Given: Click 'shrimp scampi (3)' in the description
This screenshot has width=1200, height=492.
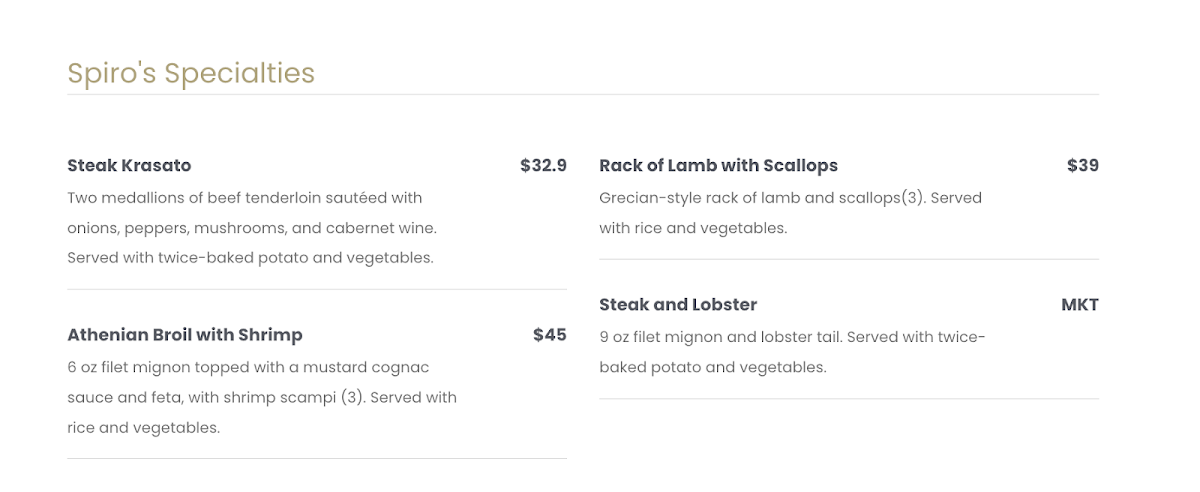Looking at the screenshot, I should (x=297, y=398).
